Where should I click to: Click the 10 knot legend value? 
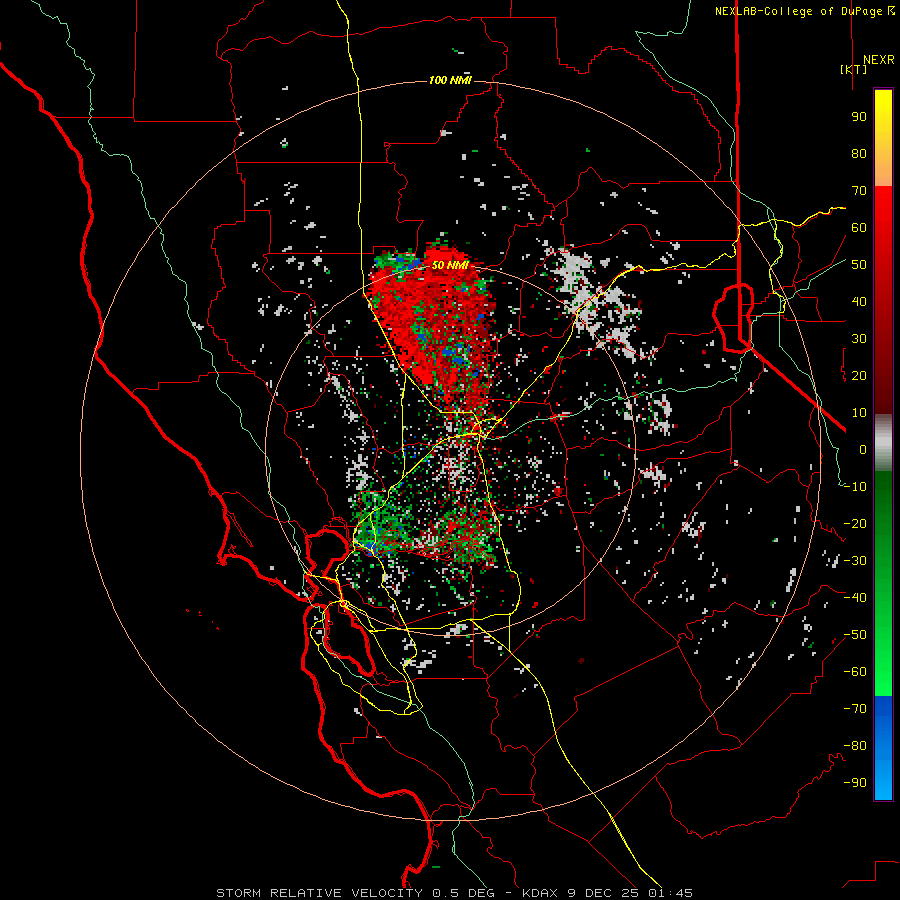point(859,413)
